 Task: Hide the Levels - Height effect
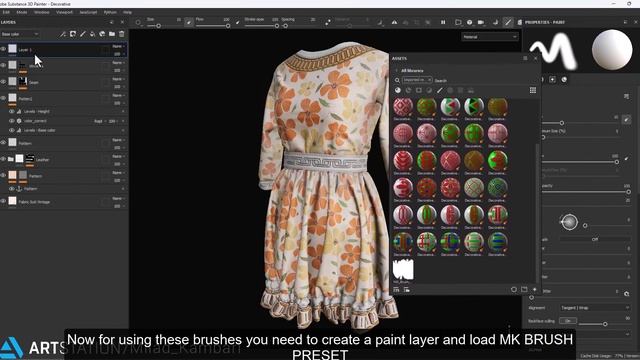11,111
